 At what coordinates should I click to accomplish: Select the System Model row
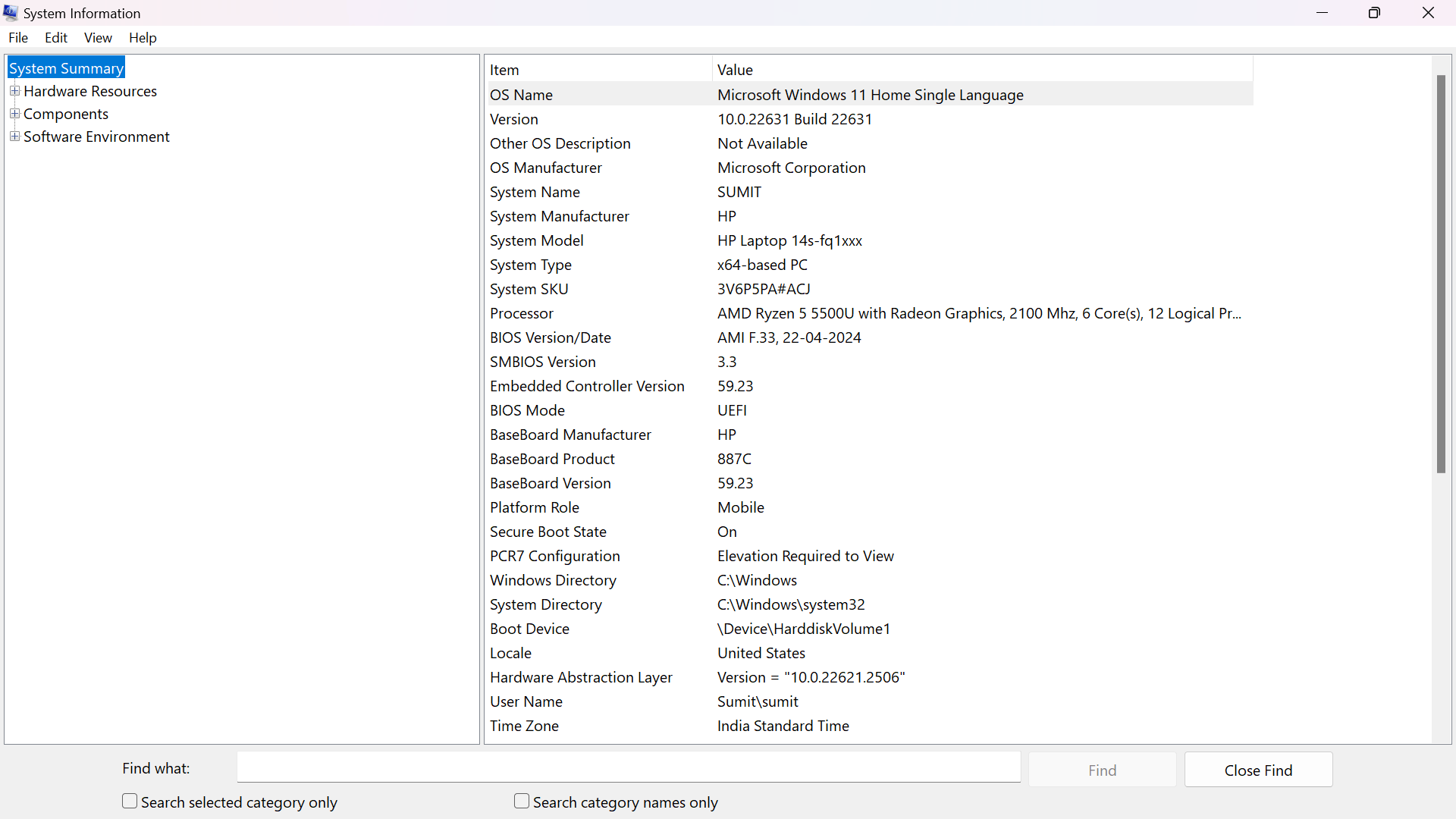point(869,240)
